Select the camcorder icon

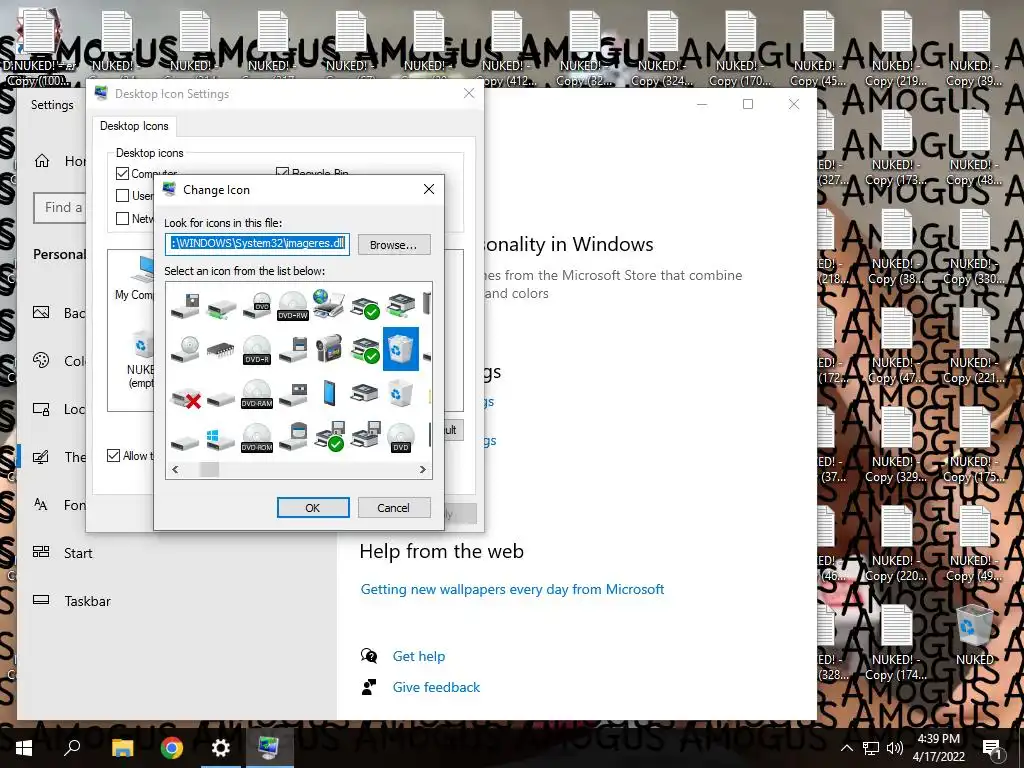[328, 349]
